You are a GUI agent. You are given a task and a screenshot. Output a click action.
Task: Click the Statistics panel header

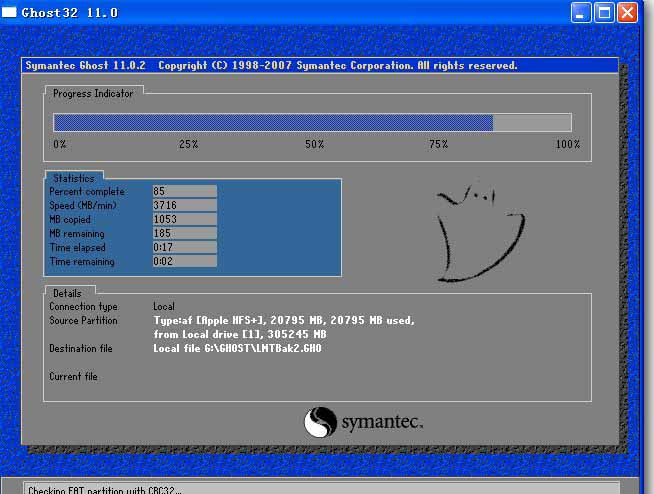pos(73,178)
